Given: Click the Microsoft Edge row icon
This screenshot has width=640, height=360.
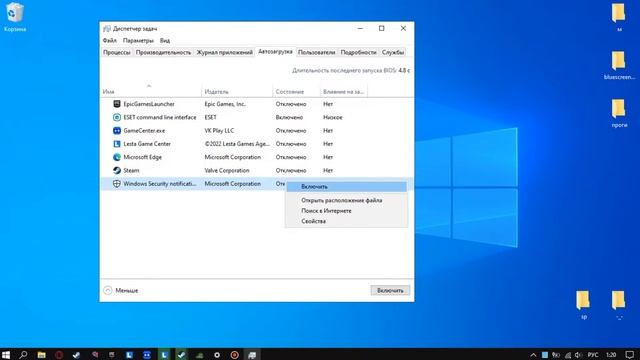Looking at the screenshot, I should pos(117,157).
